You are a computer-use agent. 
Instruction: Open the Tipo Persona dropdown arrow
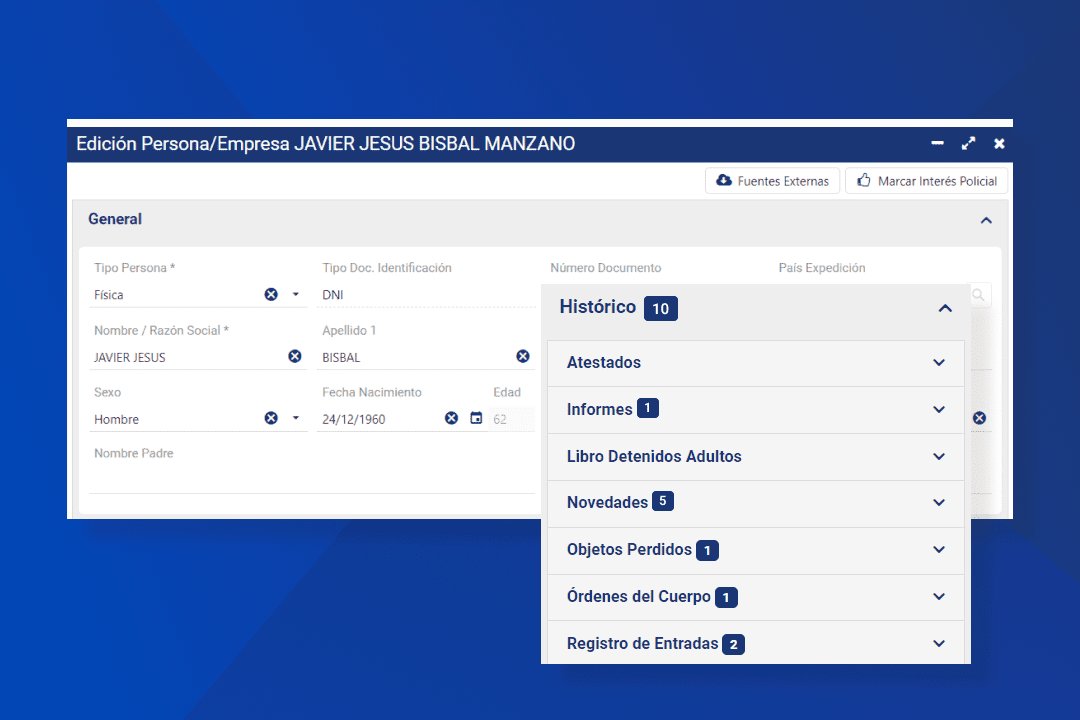tap(295, 294)
